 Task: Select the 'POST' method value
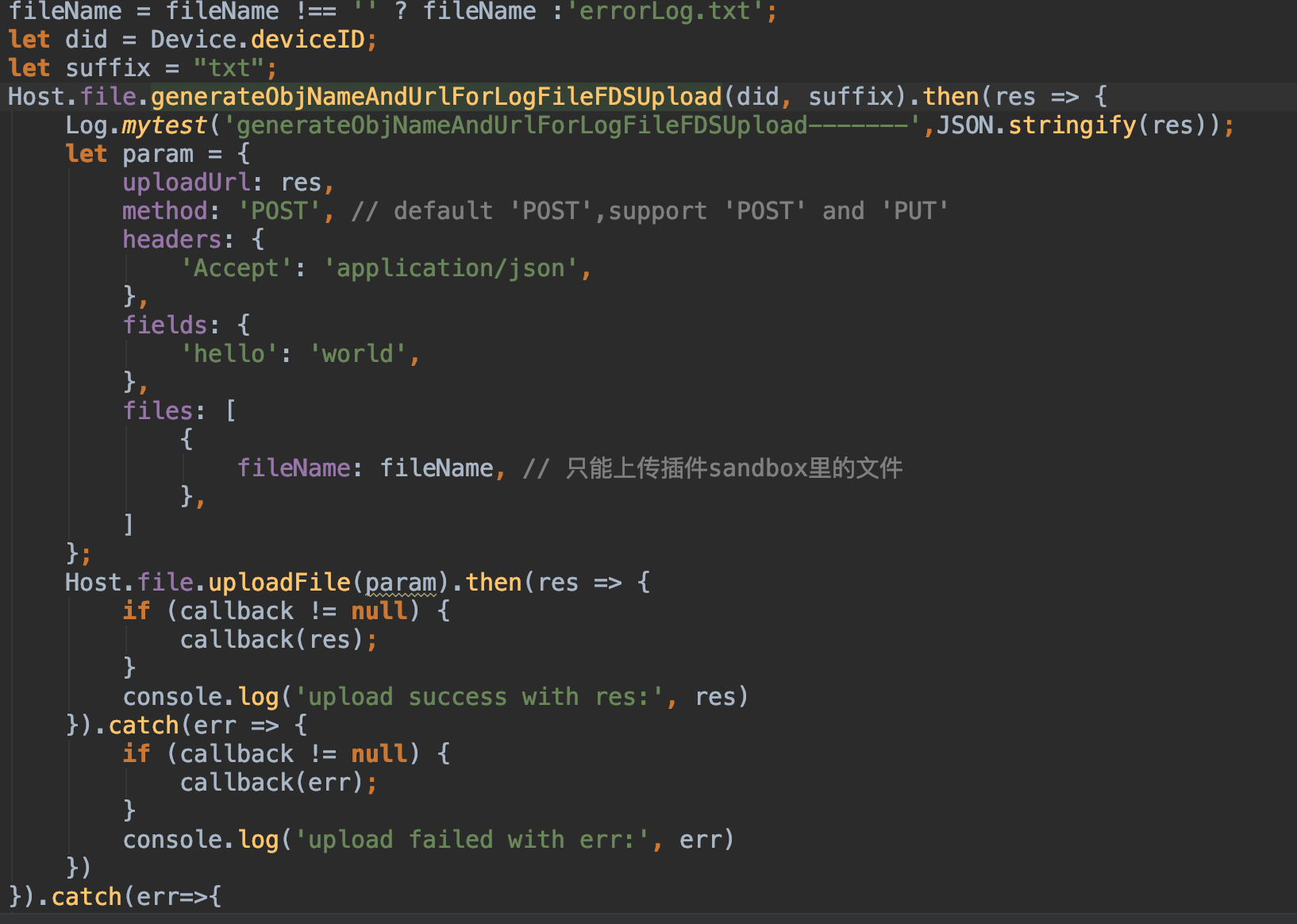click(282, 210)
